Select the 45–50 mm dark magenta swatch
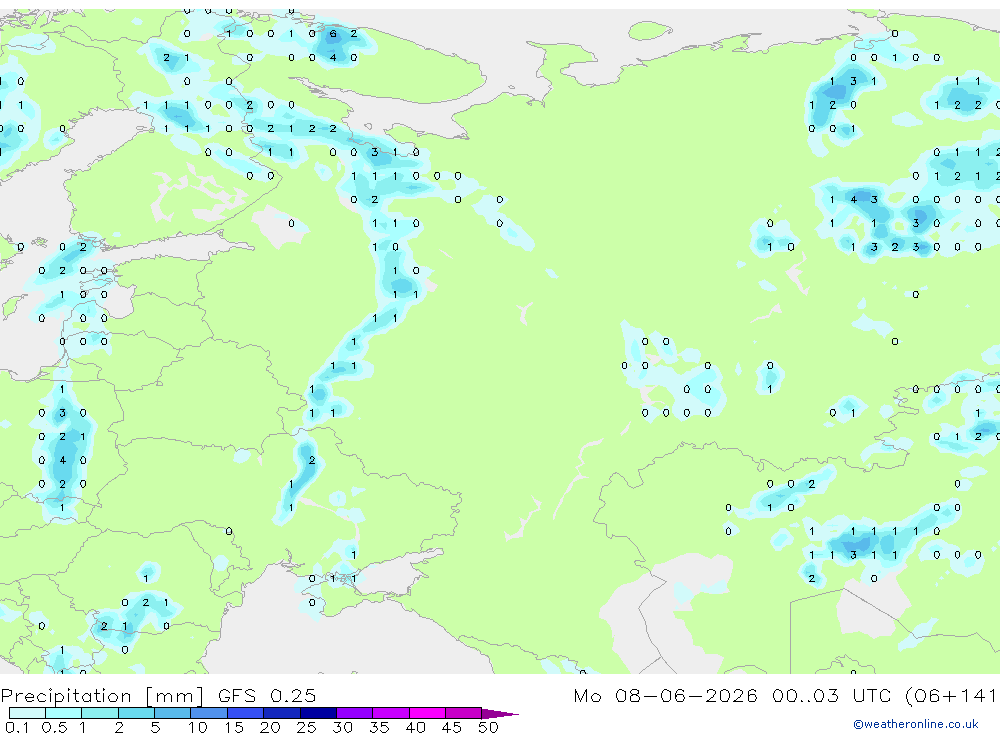The image size is (1000, 733). [x=464, y=713]
